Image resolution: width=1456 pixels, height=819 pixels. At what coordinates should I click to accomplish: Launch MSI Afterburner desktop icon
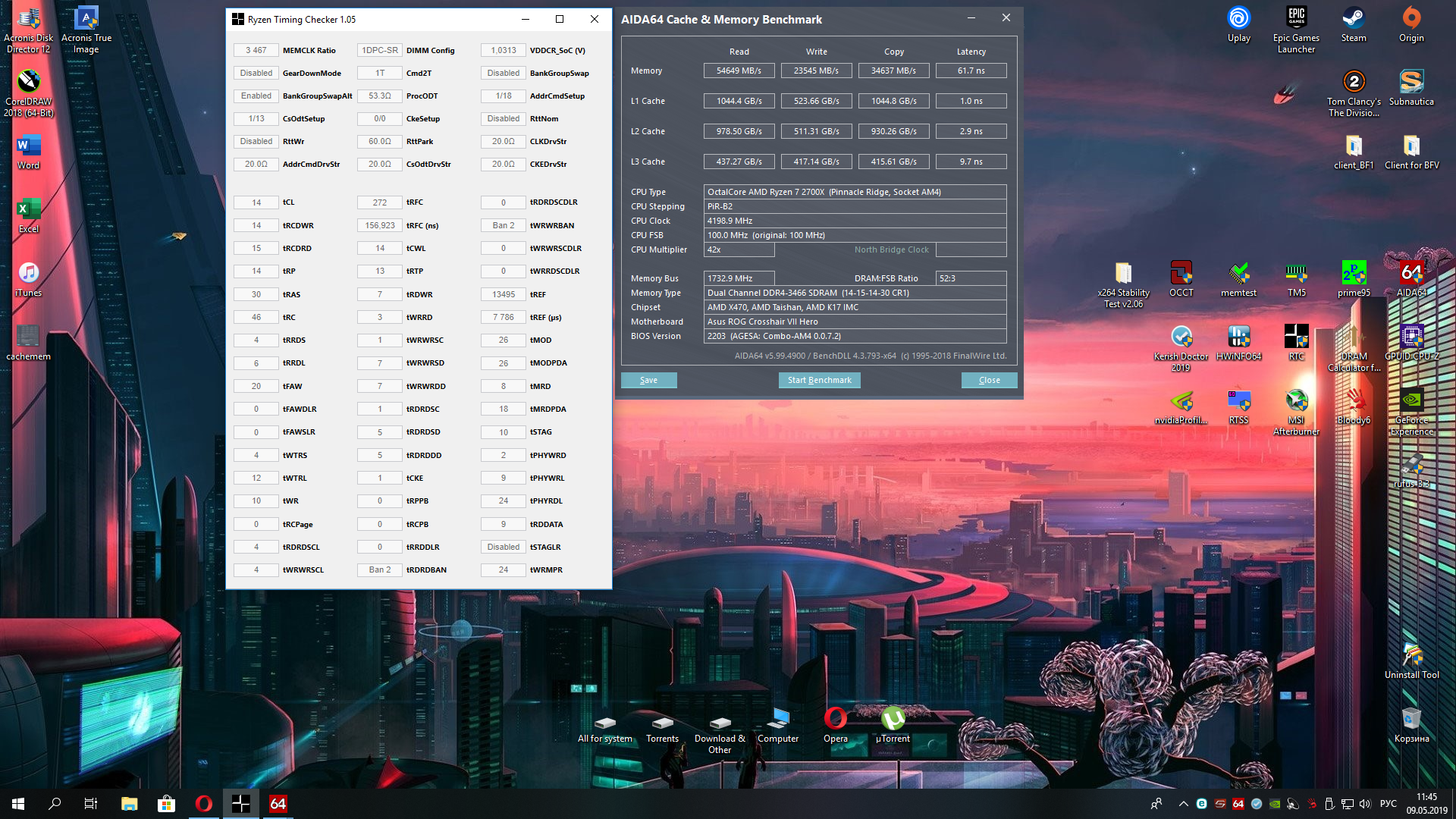[x=1296, y=402]
